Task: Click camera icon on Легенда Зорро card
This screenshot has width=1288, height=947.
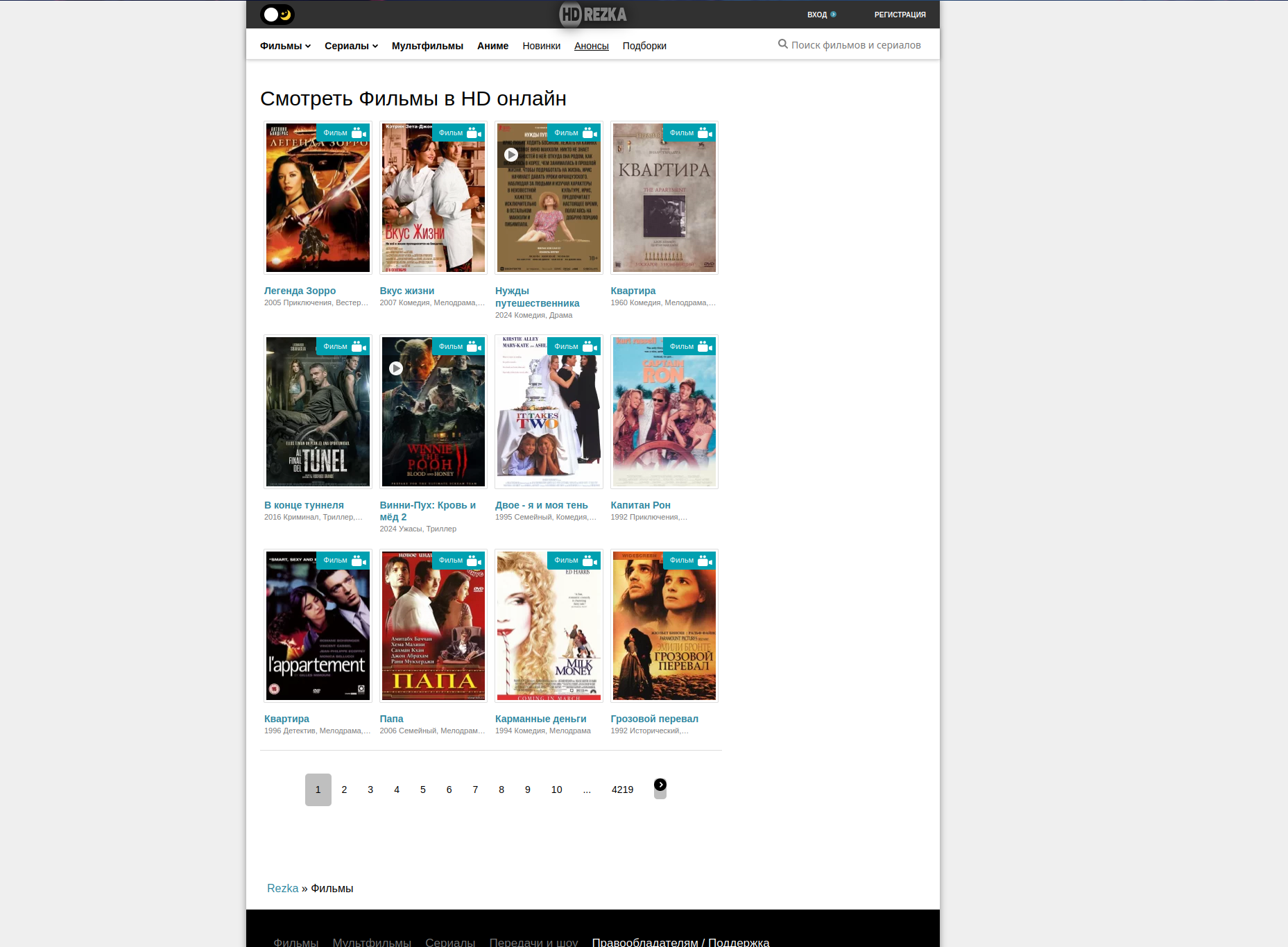Action: (x=359, y=133)
